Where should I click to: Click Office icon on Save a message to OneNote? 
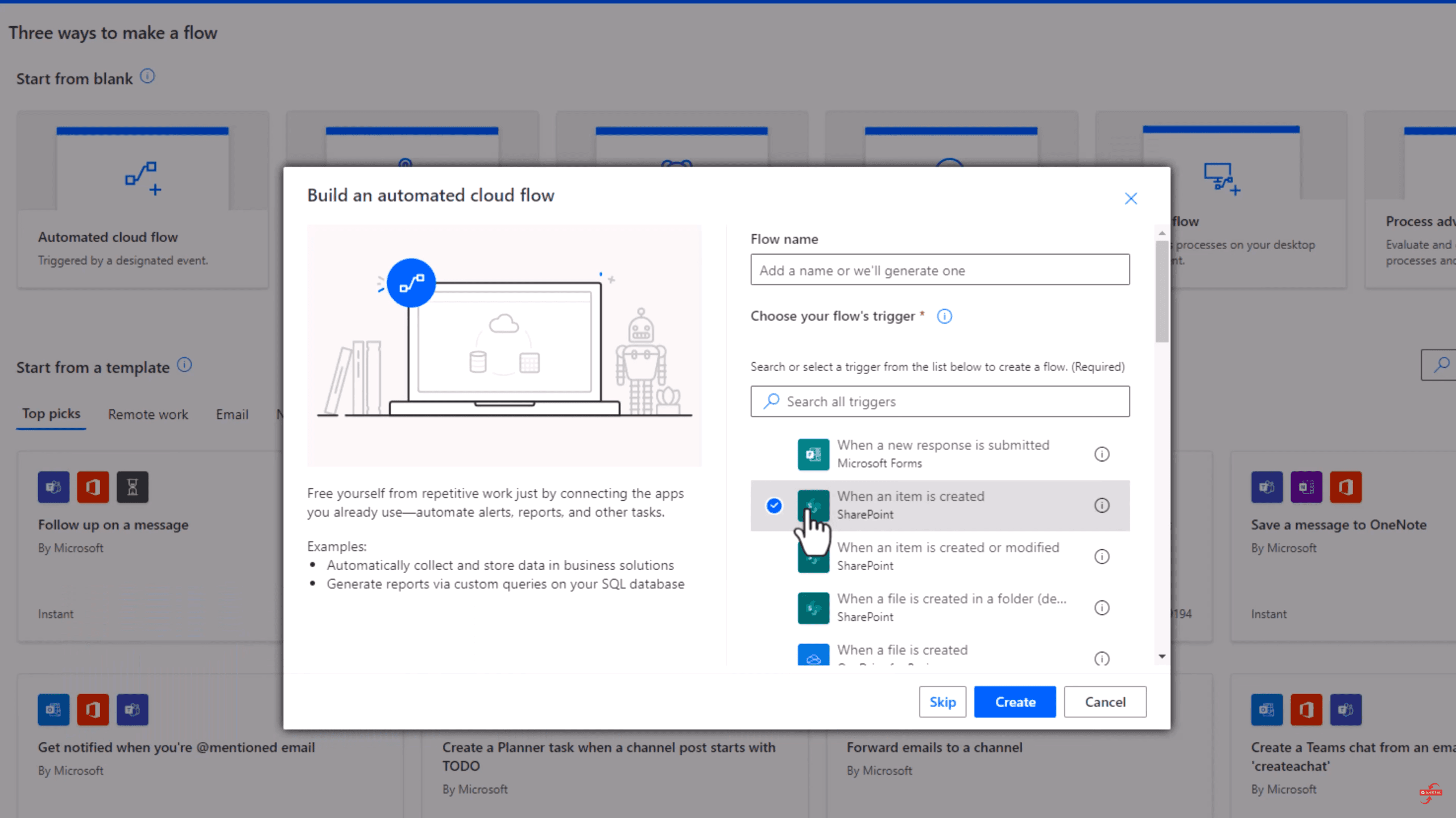pos(1346,487)
